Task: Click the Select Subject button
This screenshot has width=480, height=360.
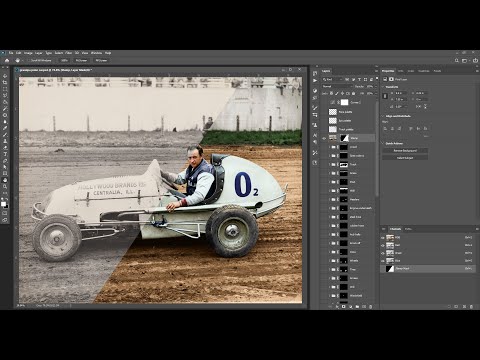Action: (x=405, y=158)
